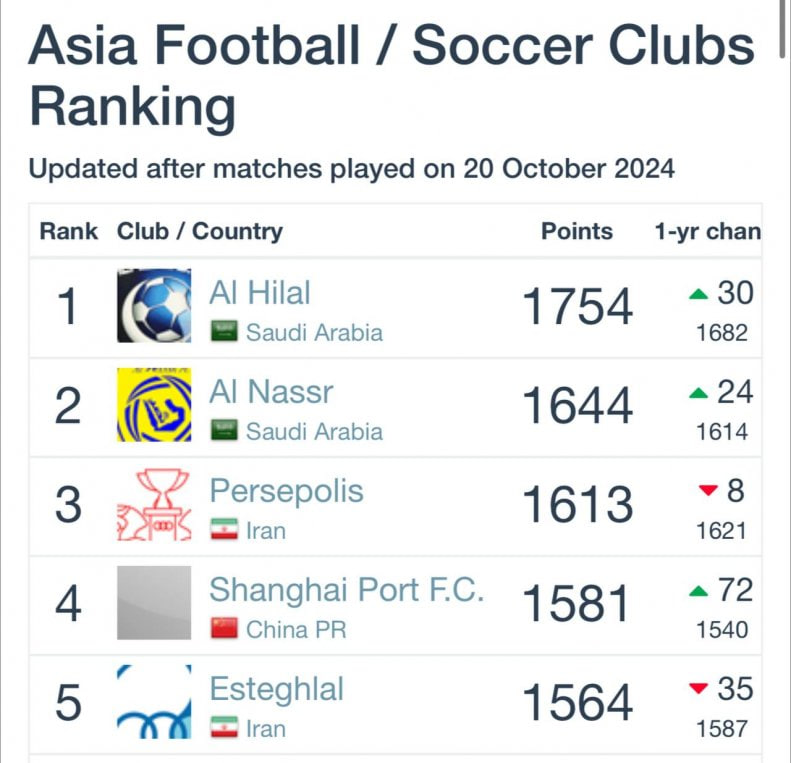Click the Persepolis trophy logo

[x=154, y=504]
